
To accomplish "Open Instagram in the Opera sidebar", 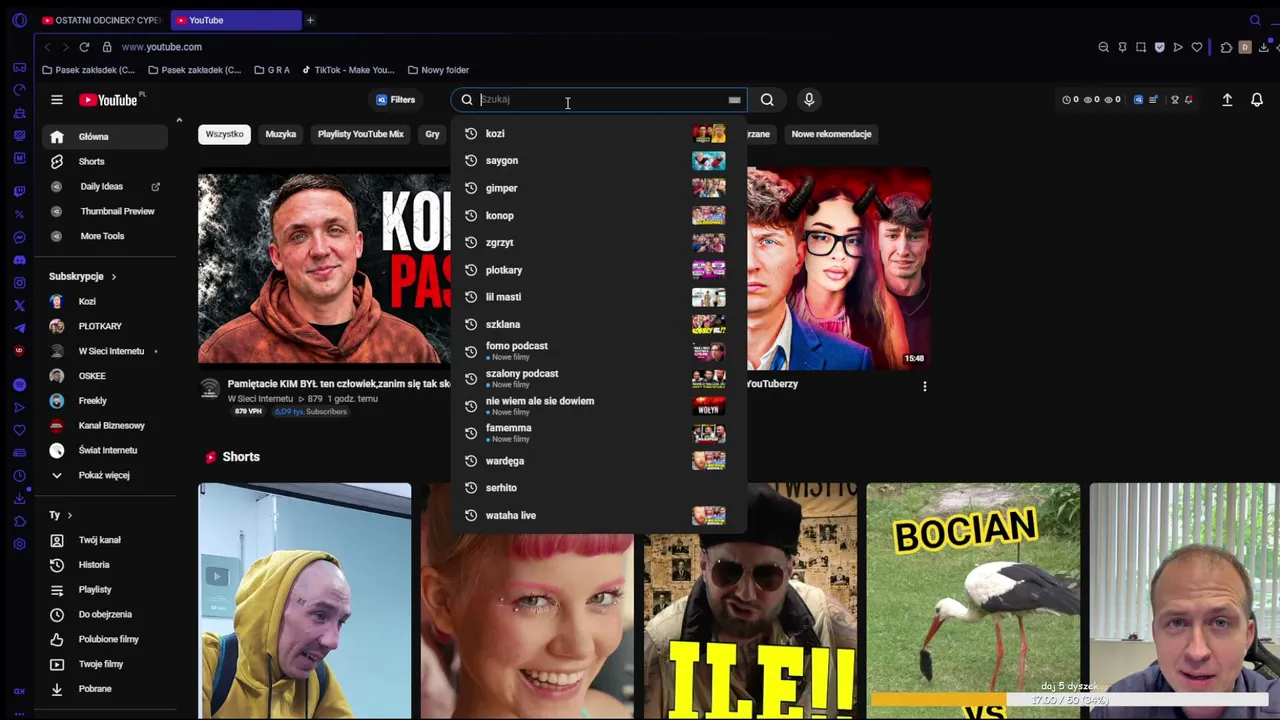I will [19, 283].
